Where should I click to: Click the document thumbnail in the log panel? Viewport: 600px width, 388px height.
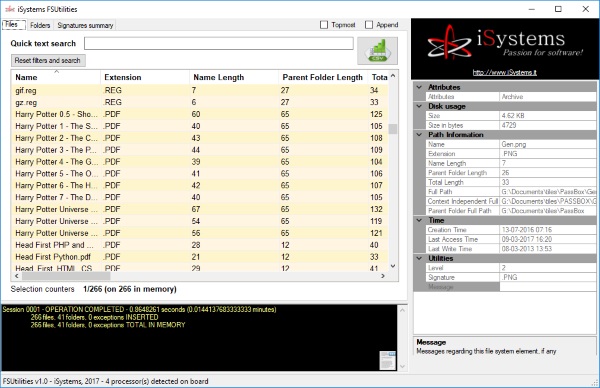[x=387, y=360]
